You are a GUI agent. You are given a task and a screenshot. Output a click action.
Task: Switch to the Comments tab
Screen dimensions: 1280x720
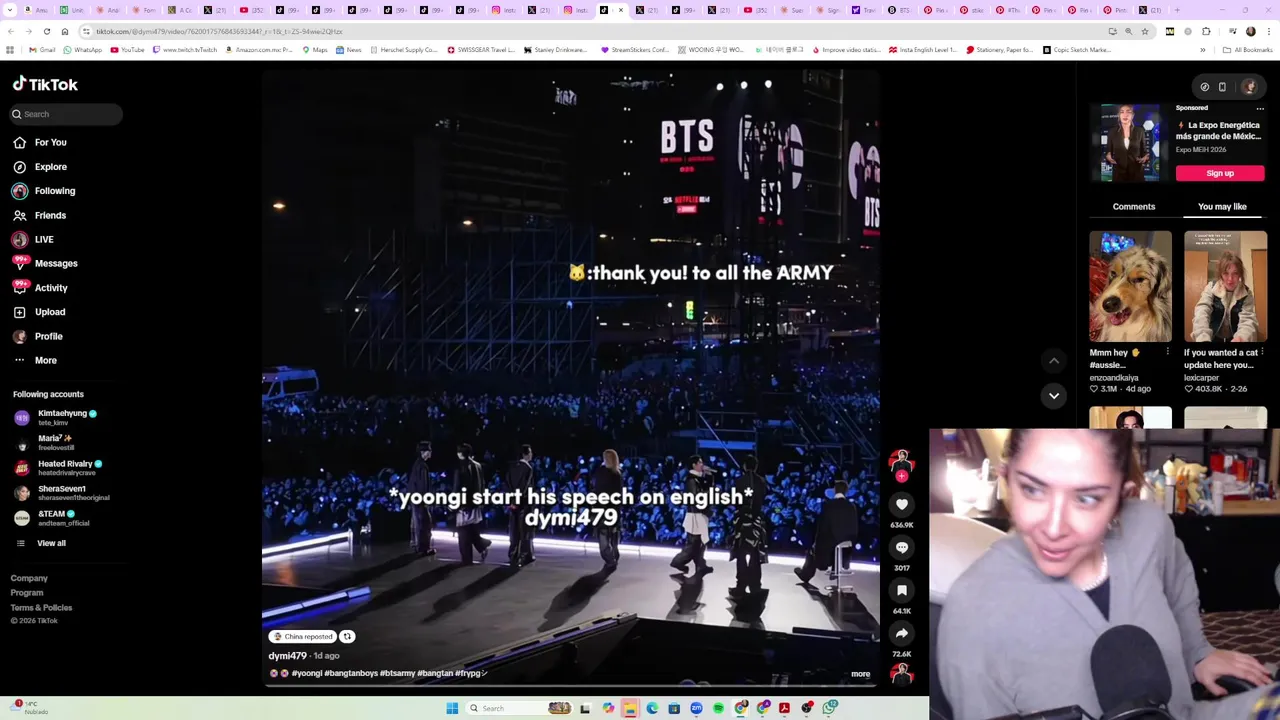coord(1134,207)
